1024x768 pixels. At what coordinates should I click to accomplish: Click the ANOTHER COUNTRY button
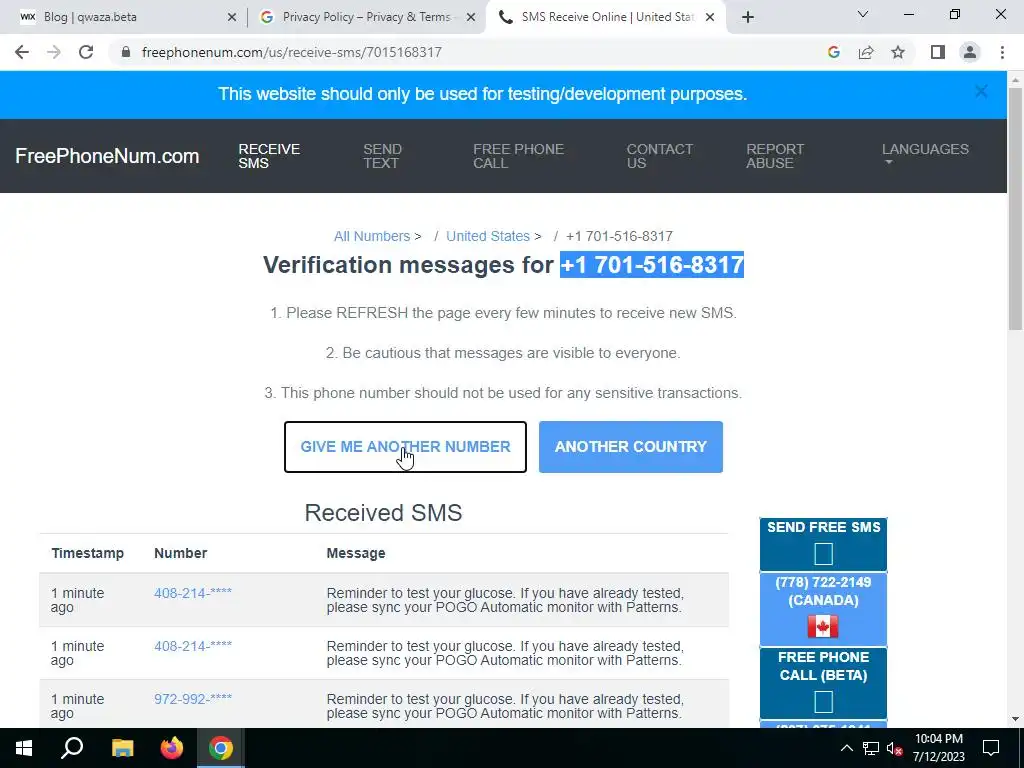click(631, 447)
